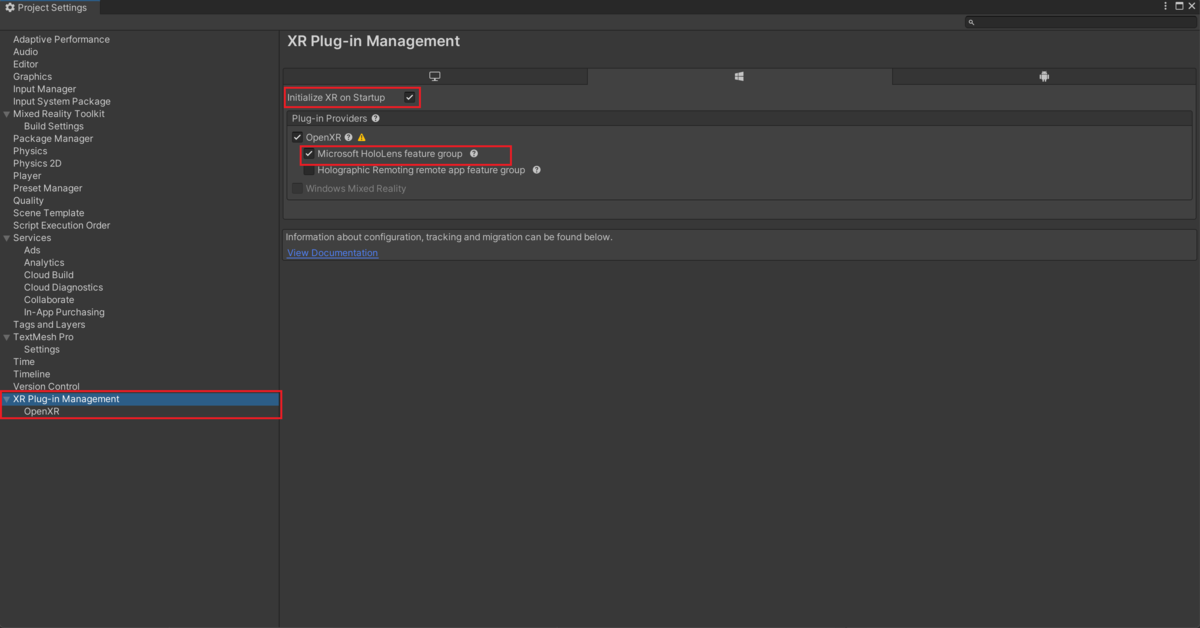Screen dimensions: 1200x628
Task: Select Analytics under Services
Action: pos(44,263)
